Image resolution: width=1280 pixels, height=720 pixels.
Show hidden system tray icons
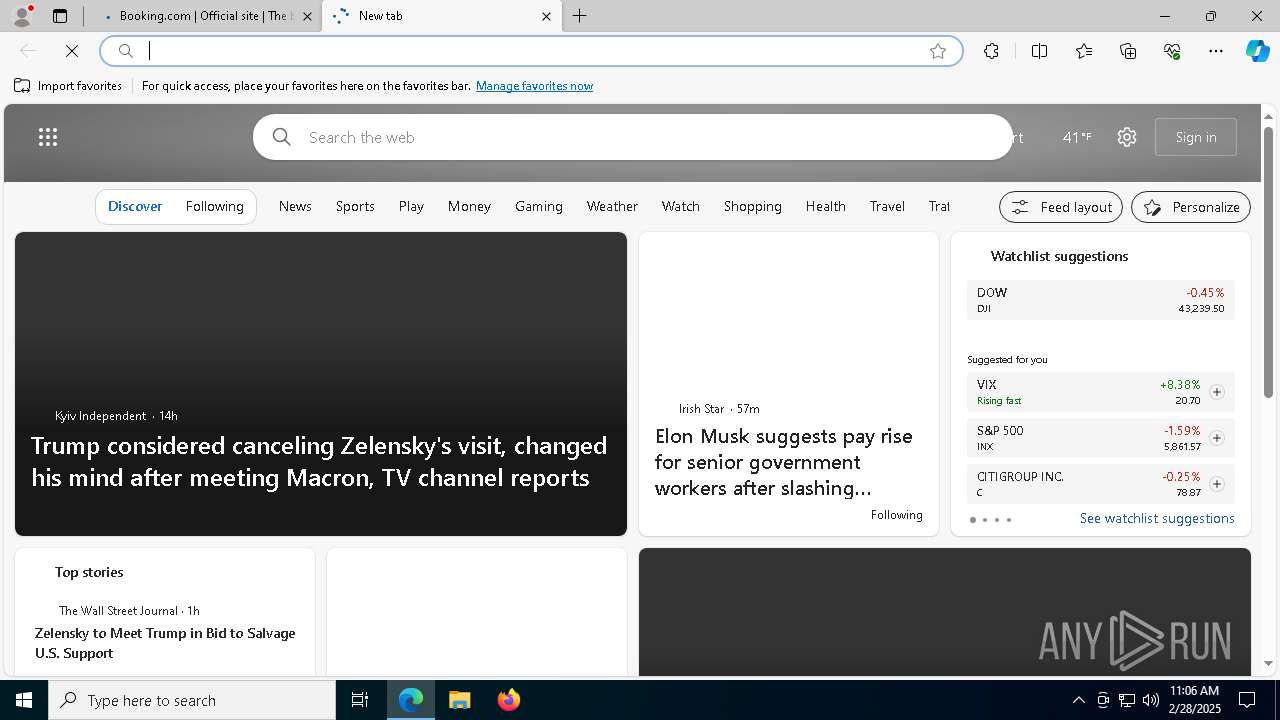tap(1078, 700)
